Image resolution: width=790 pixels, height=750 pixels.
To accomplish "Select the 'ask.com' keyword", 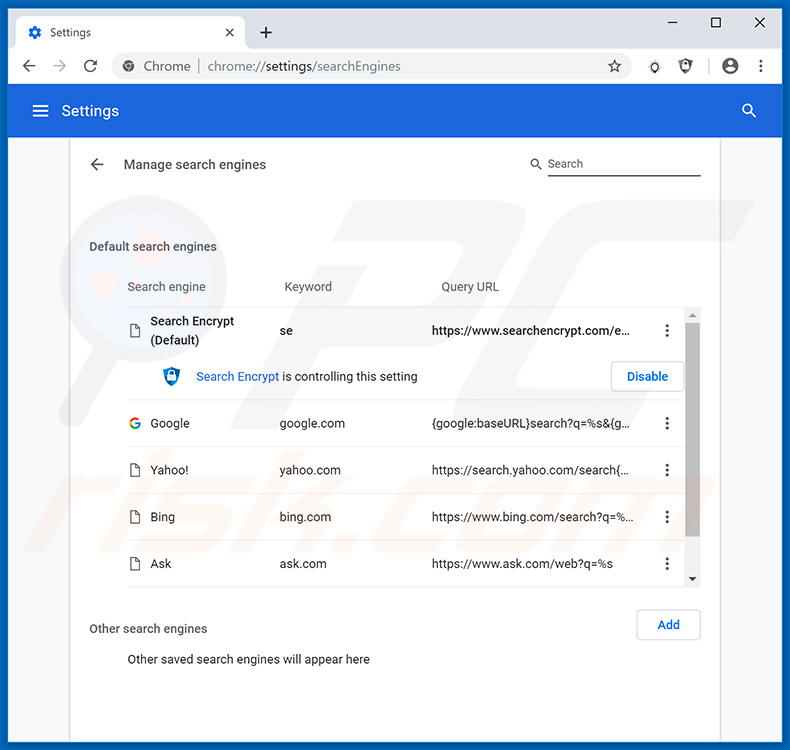I will tap(303, 564).
